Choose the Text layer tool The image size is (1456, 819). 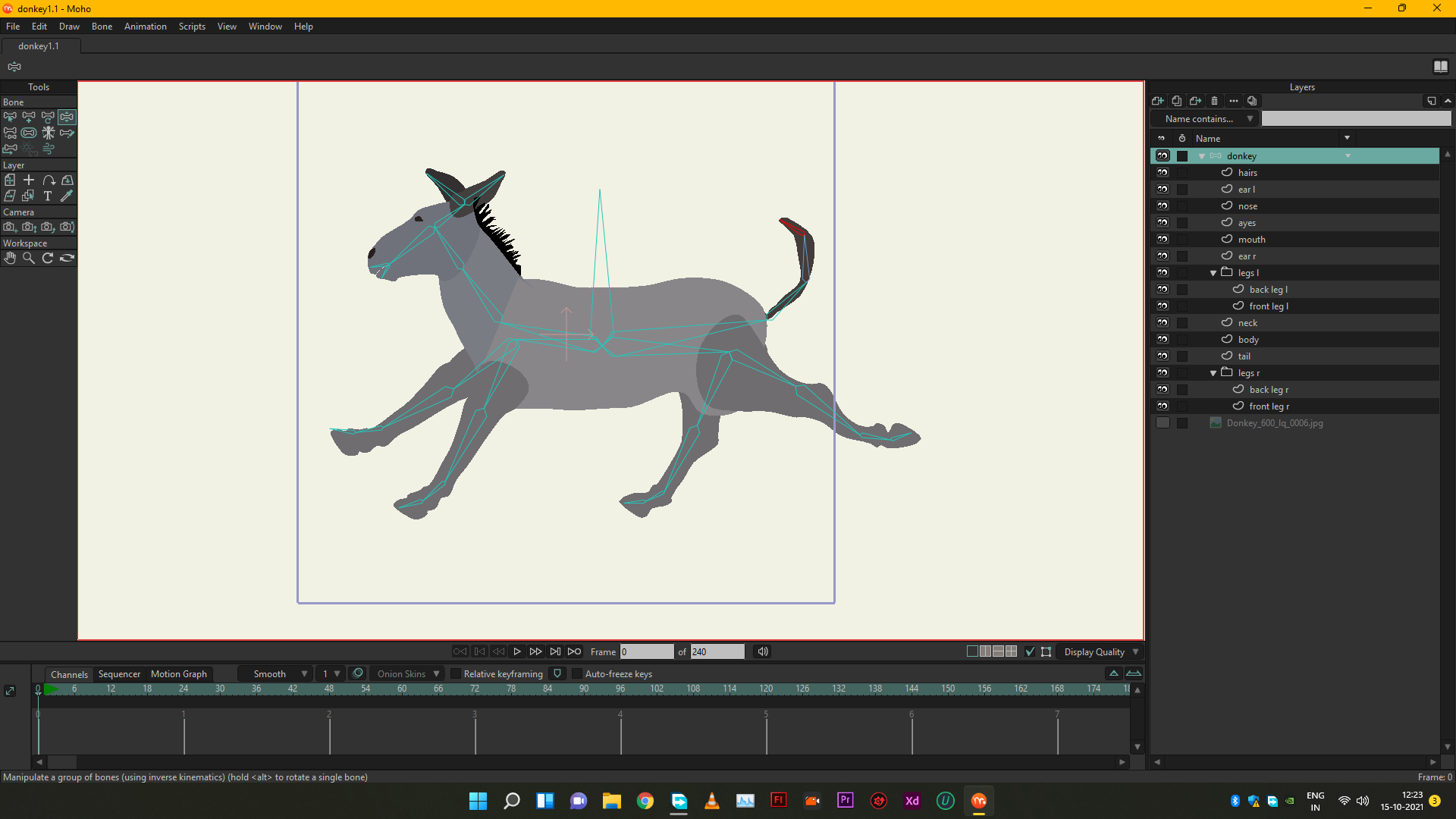point(48,196)
